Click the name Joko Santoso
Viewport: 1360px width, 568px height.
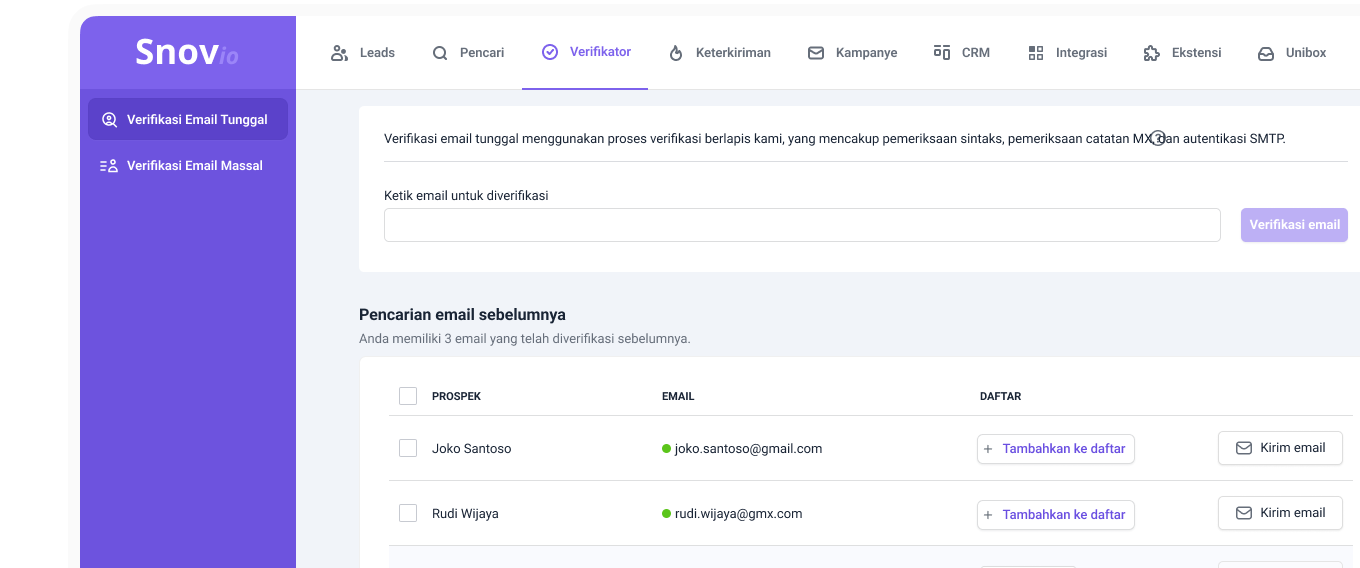click(471, 449)
